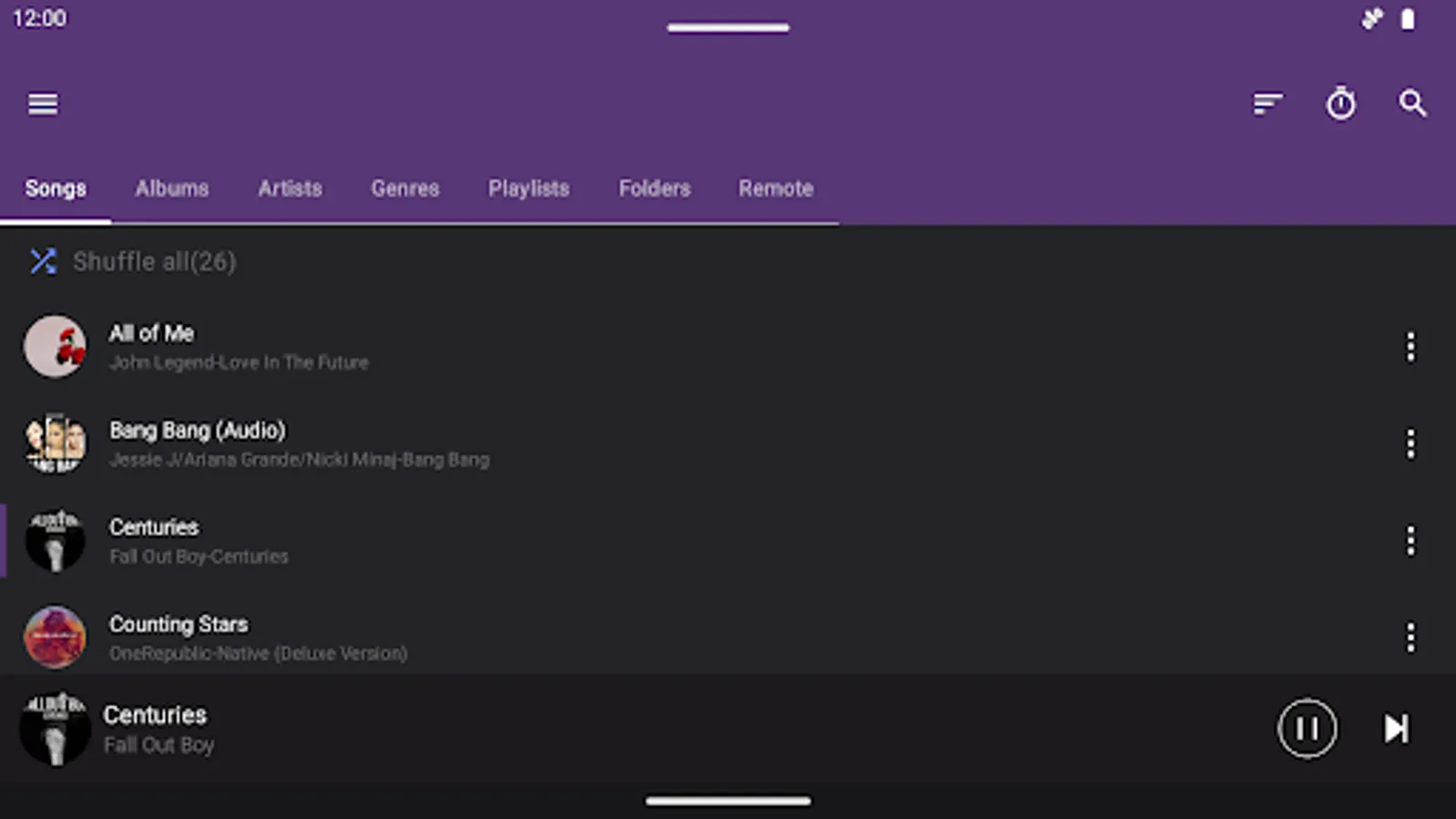Search for a song
This screenshot has height=819, width=1456.
[x=1413, y=104]
